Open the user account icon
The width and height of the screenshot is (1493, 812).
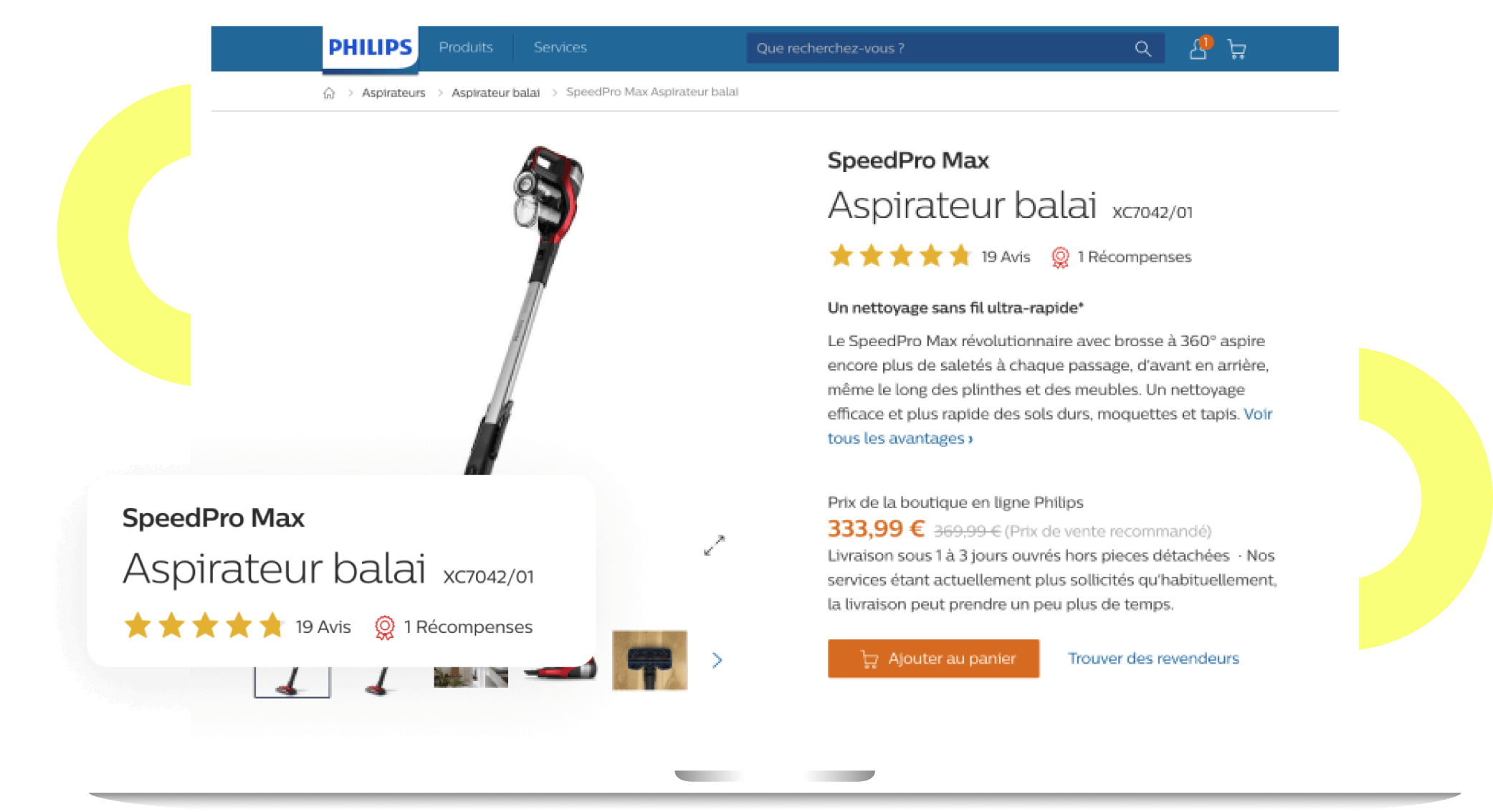point(1198,49)
